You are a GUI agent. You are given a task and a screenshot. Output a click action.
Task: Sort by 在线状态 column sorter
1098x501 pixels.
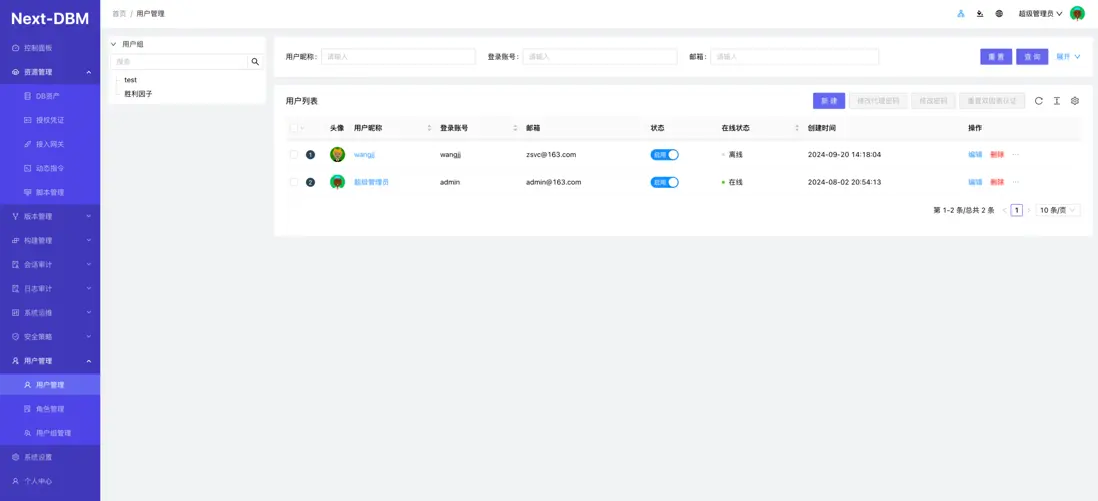(797, 128)
